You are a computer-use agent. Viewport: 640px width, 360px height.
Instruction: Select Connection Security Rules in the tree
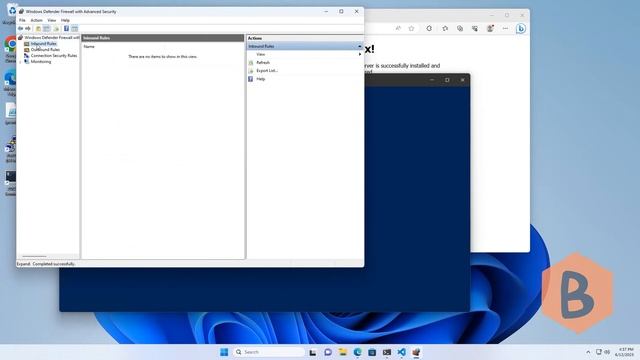pyautogui.click(x=53, y=56)
